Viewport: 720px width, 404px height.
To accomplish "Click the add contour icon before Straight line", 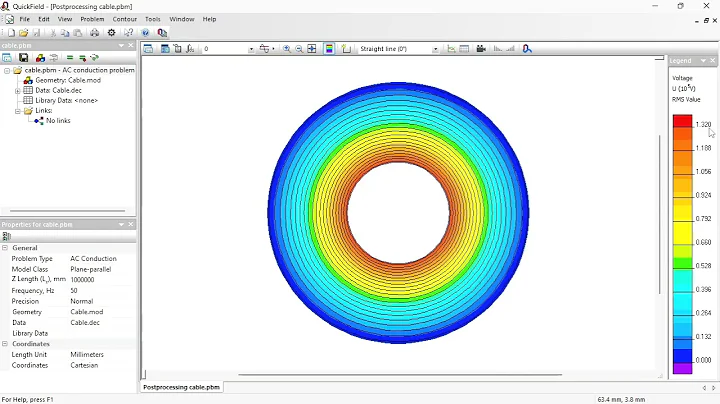I will click(x=346, y=49).
